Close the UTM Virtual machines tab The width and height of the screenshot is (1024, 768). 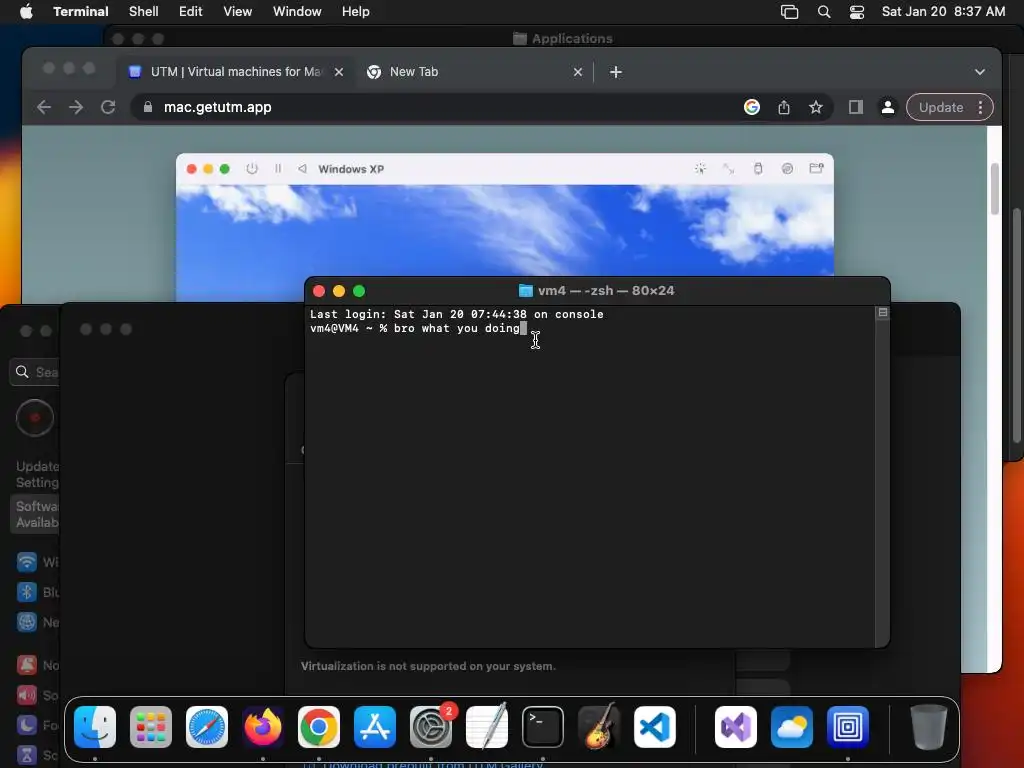339,72
